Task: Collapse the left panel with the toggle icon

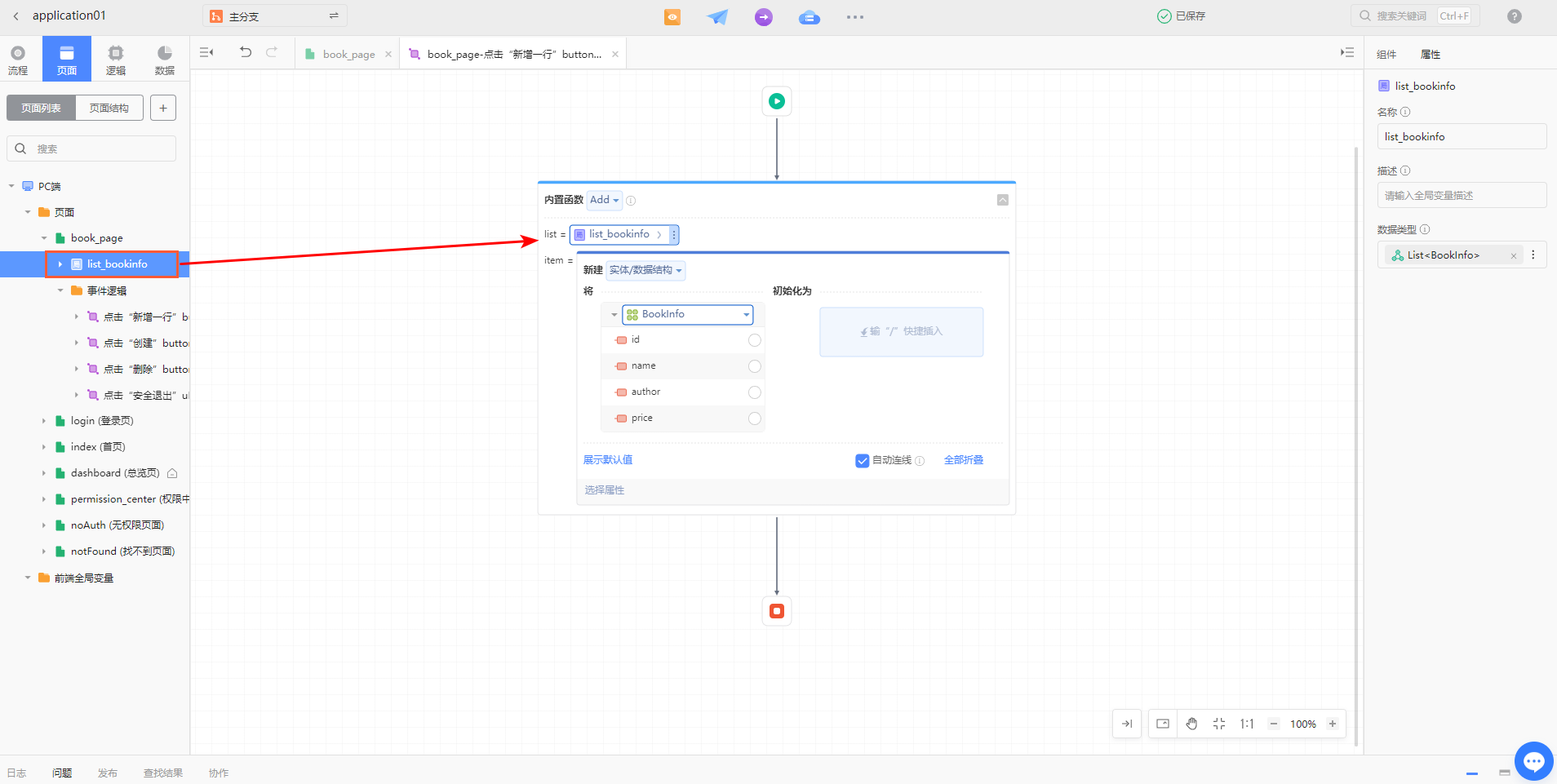Action: tap(206, 52)
